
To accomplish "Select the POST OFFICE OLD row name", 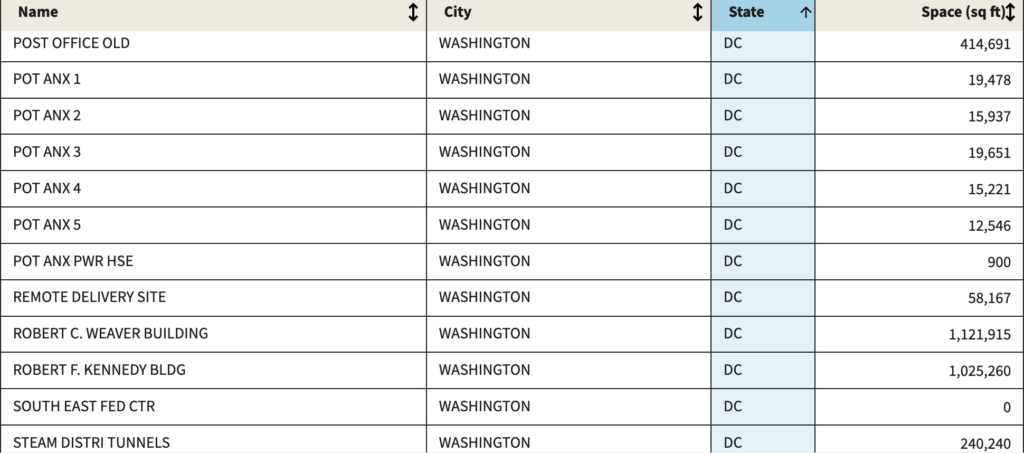I will [71, 43].
